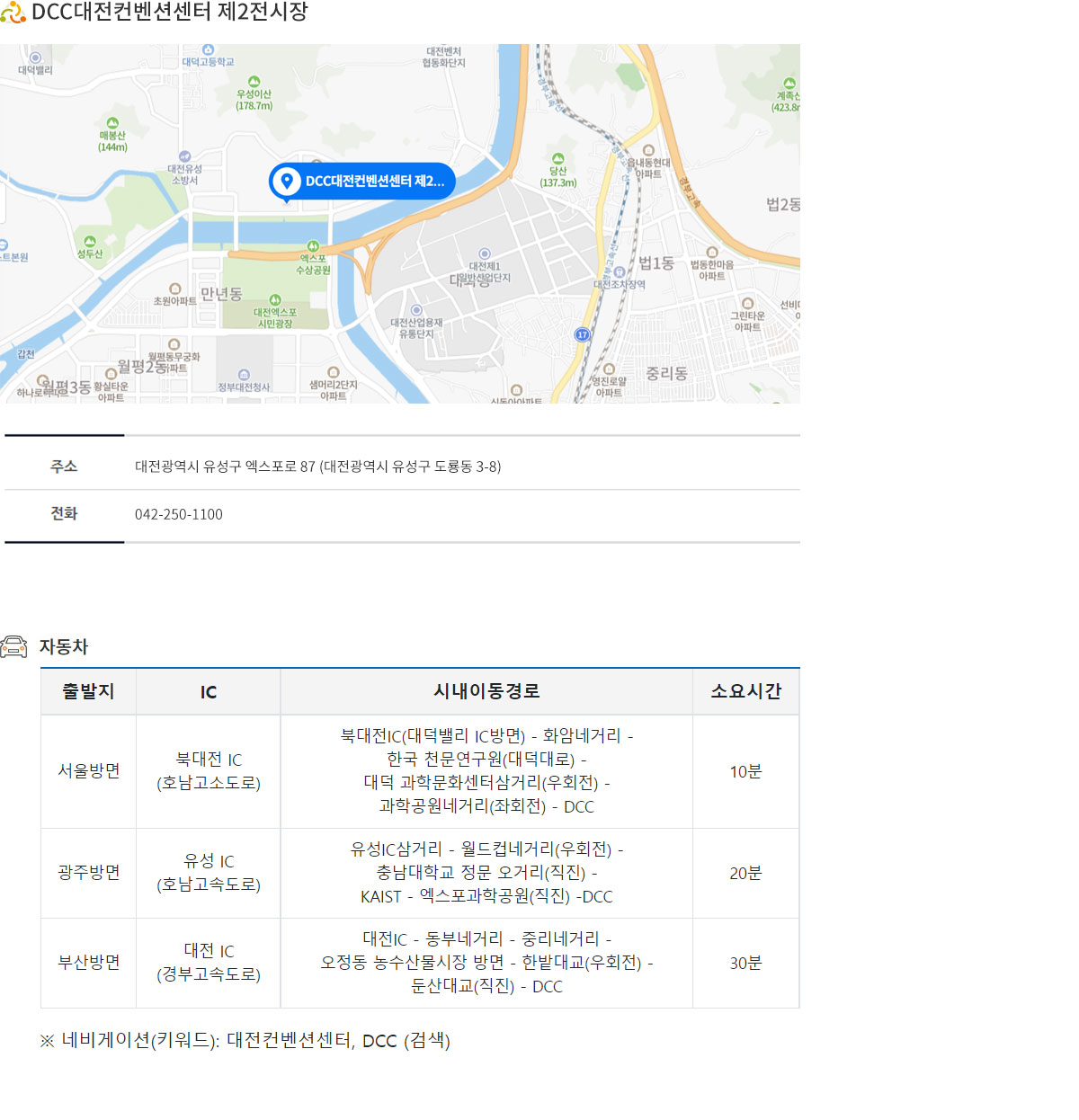The width and height of the screenshot is (1079, 1120).
Task: Click the car icon beside 자동차 heading
Action: click(13, 646)
